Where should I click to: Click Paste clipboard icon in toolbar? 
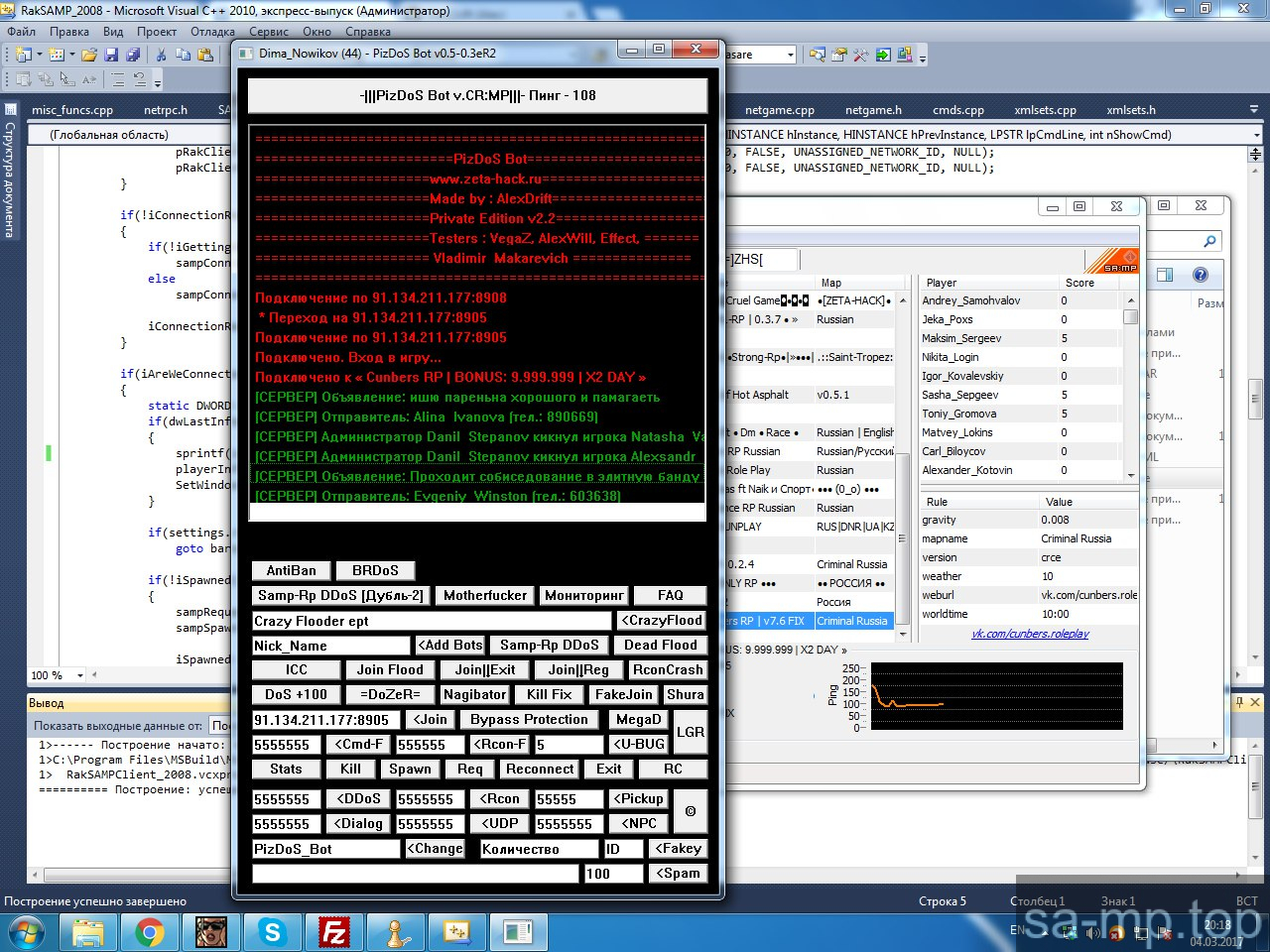tap(205, 55)
